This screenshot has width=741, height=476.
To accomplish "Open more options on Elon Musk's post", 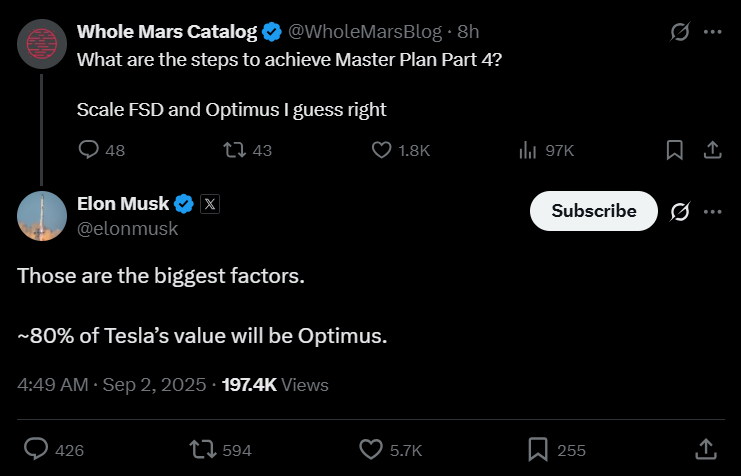I will click(x=712, y=211).
